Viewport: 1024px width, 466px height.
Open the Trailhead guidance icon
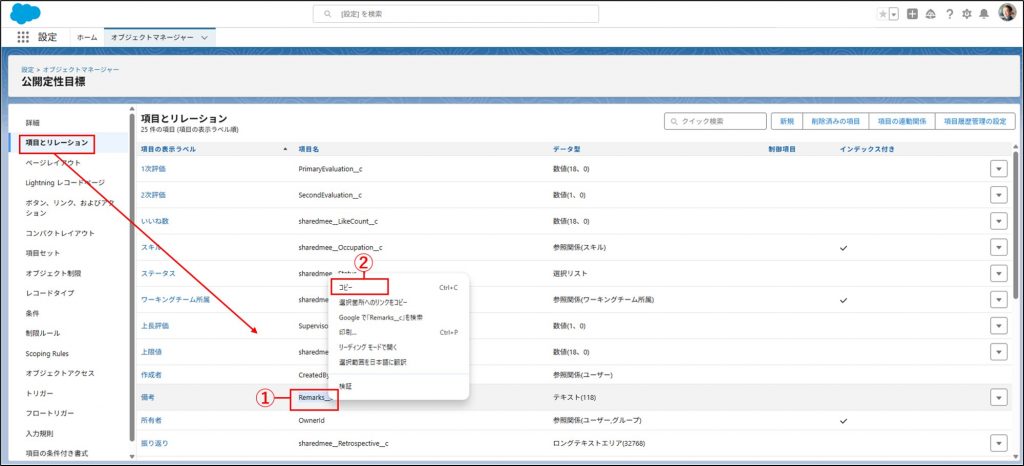pyautogui.click(x=930, y=14)
